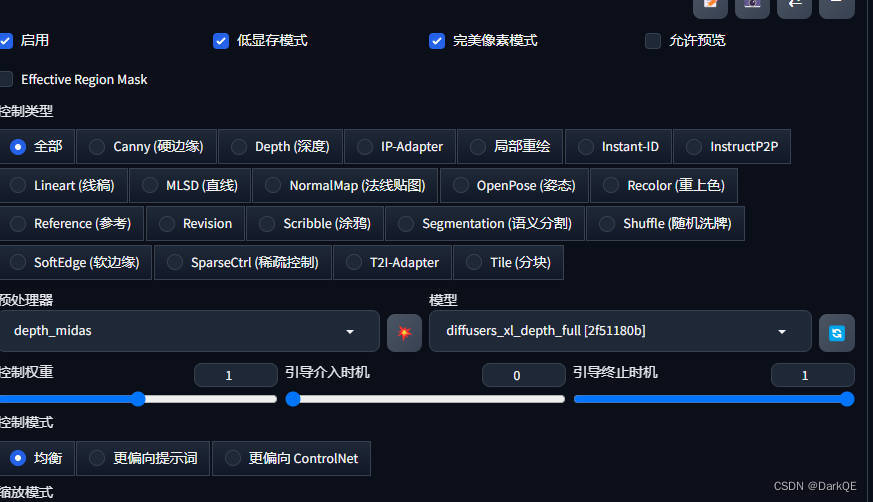Toggle 完美像素模式 checkbox
This screenshot has width=873, height=502.
click(x=437, y=41)
